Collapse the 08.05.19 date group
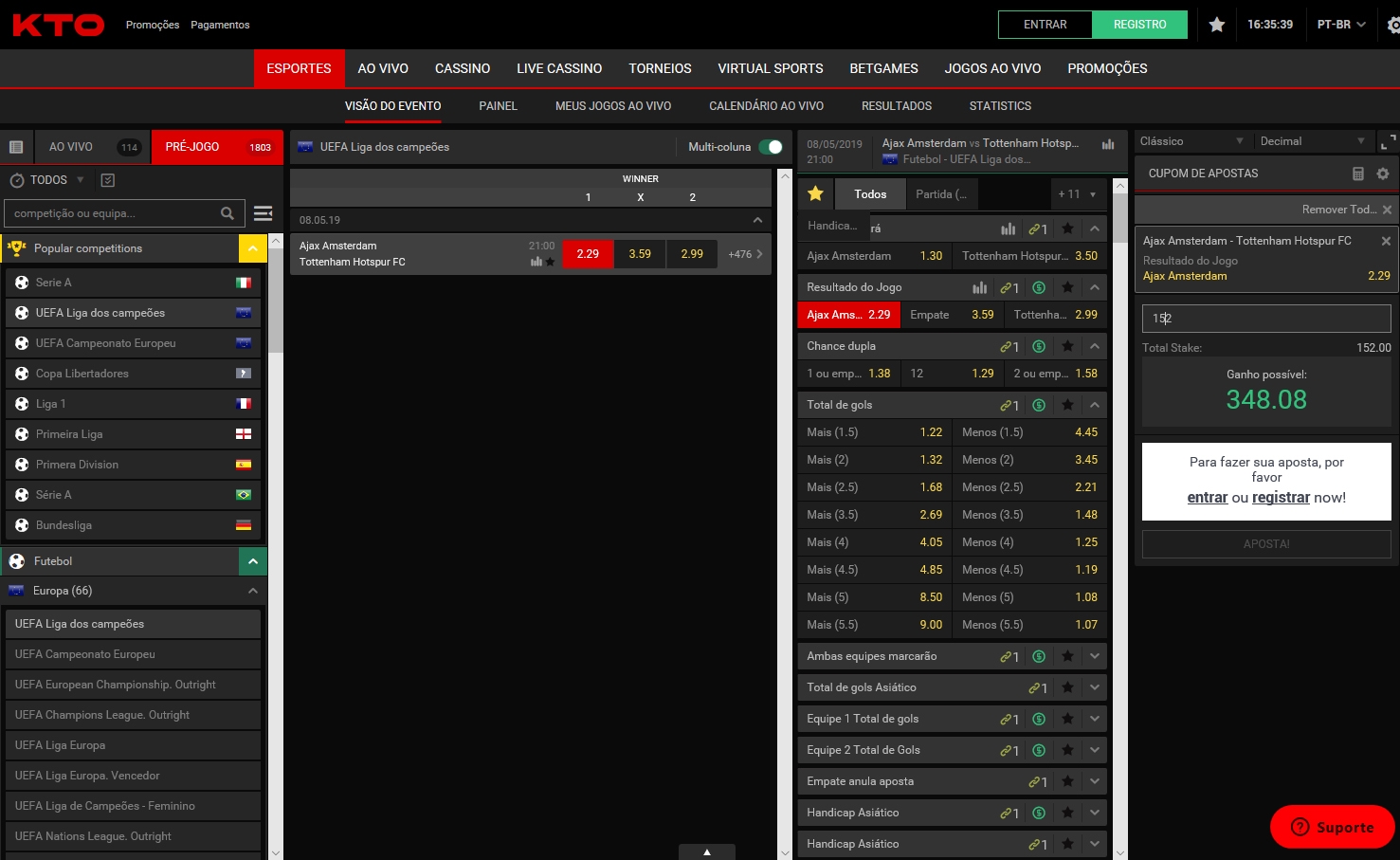Viewport: 1400px width, 860px height. 757,220
